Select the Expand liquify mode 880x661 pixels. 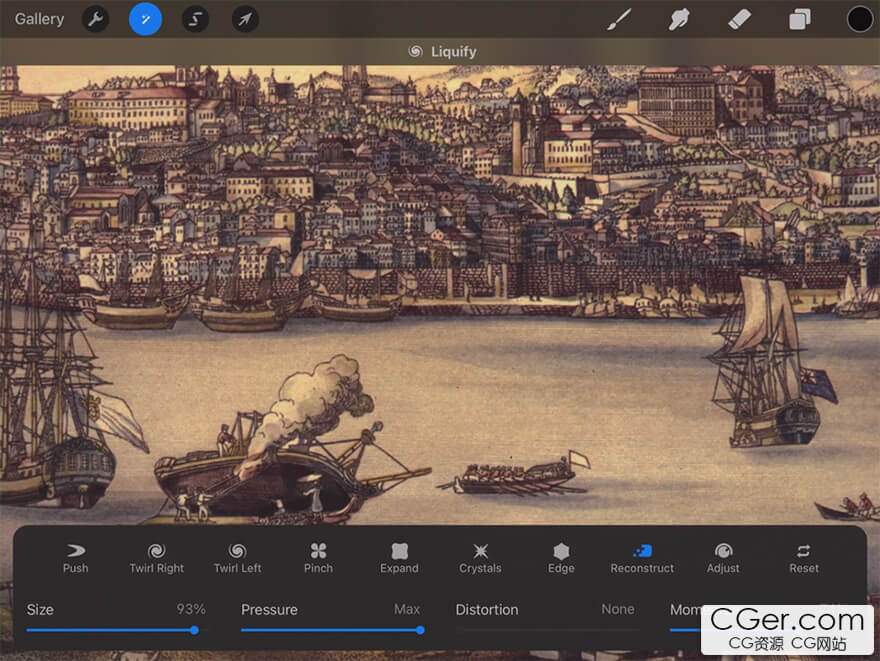click(x=399, y=558)
